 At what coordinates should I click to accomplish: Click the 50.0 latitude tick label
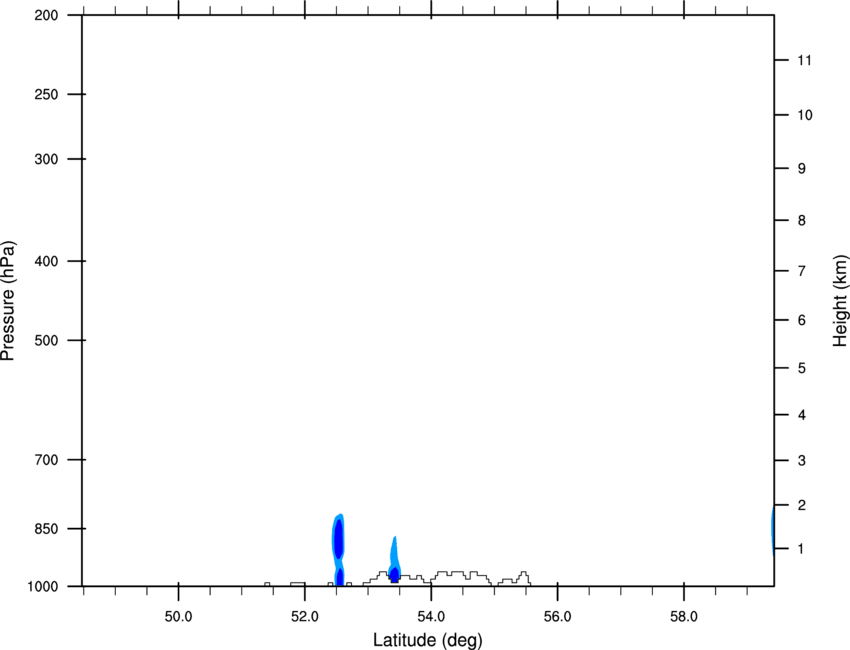(x=178, y=617)
